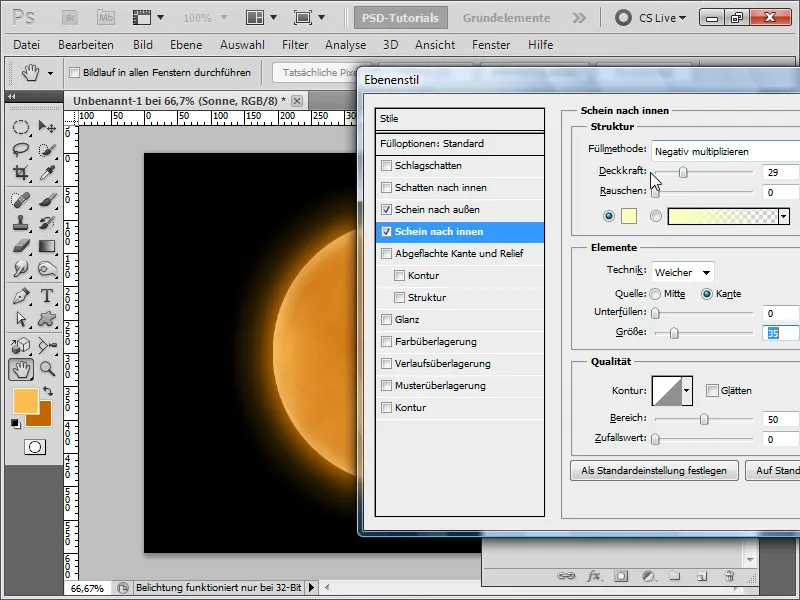Select the Eraser tool
The height and width of the screenshot is (600, 800).
click(20, 246)
